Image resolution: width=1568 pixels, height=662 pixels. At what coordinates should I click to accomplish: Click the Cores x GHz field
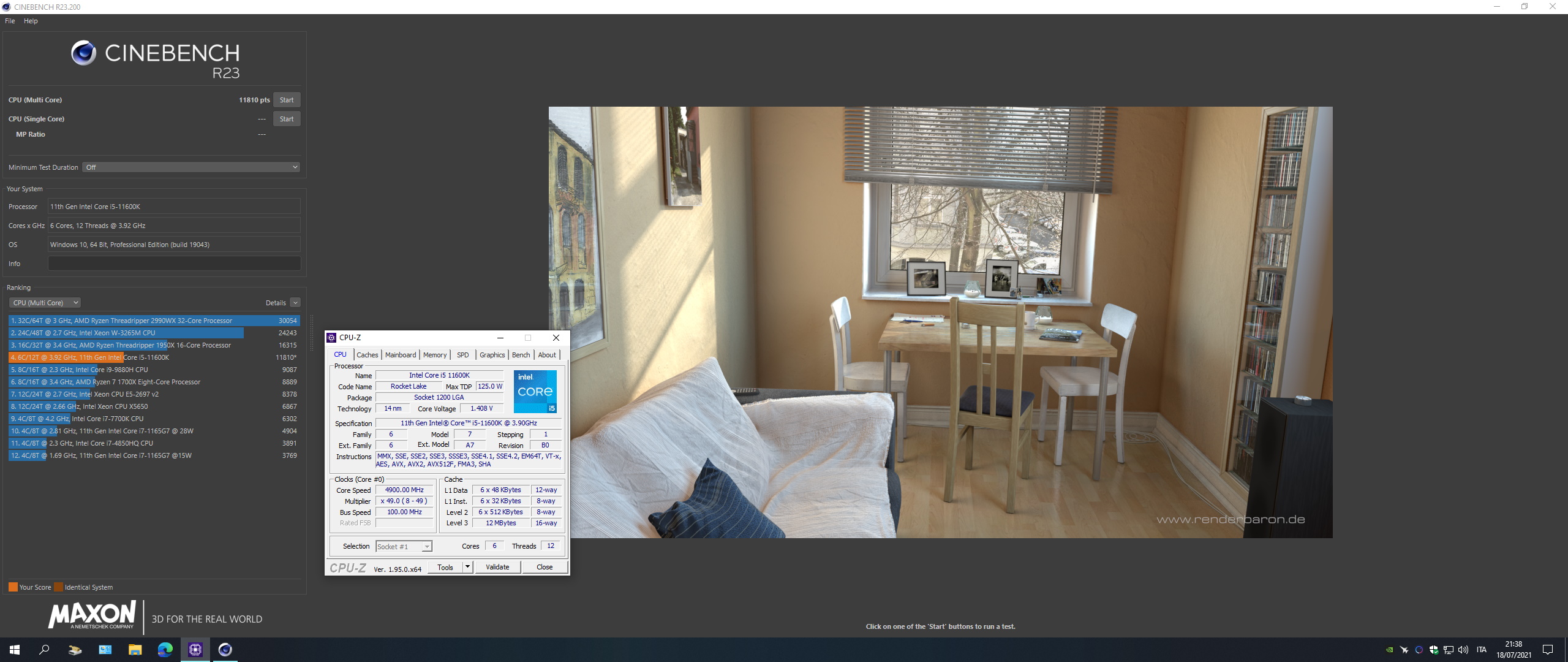pyautogui.click(x=175, y=226)
